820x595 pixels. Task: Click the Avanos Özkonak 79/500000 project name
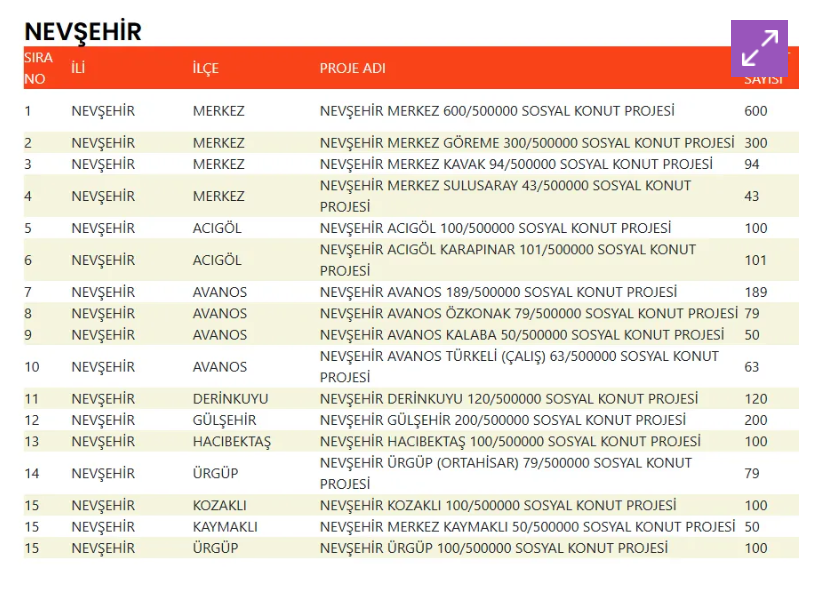coord(528,313)
